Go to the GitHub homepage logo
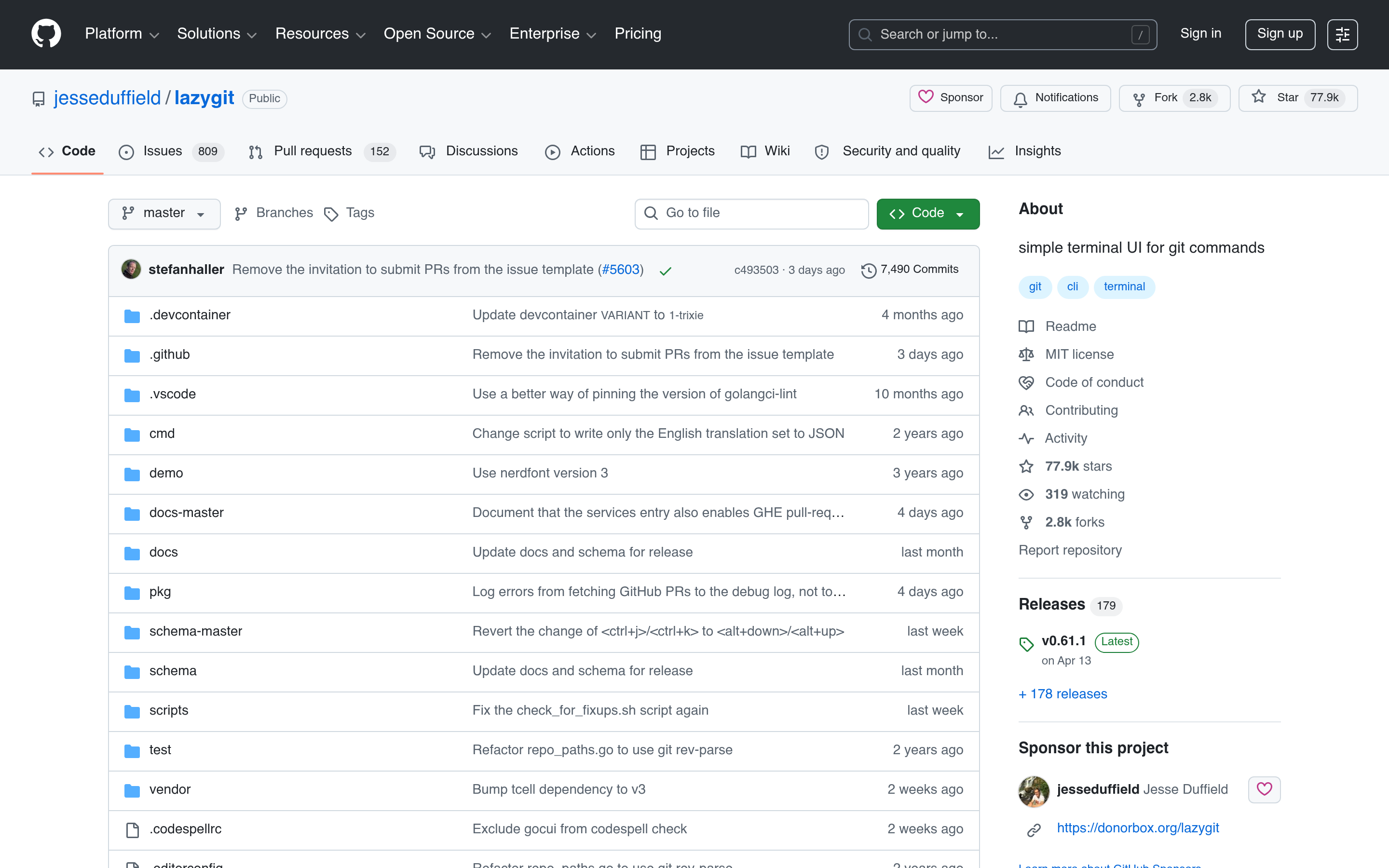This screenshot has height=868, width=1389. tap(46, 34)
